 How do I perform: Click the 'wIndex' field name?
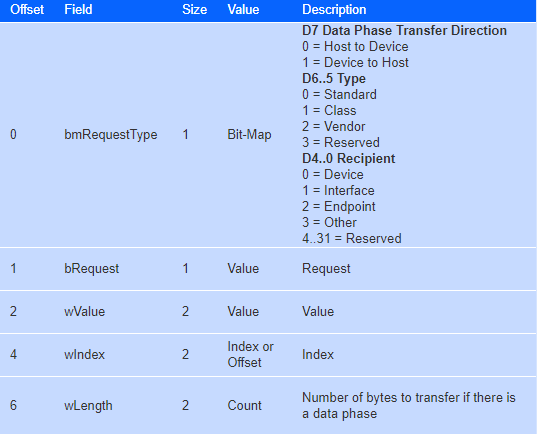pos(84,354)
